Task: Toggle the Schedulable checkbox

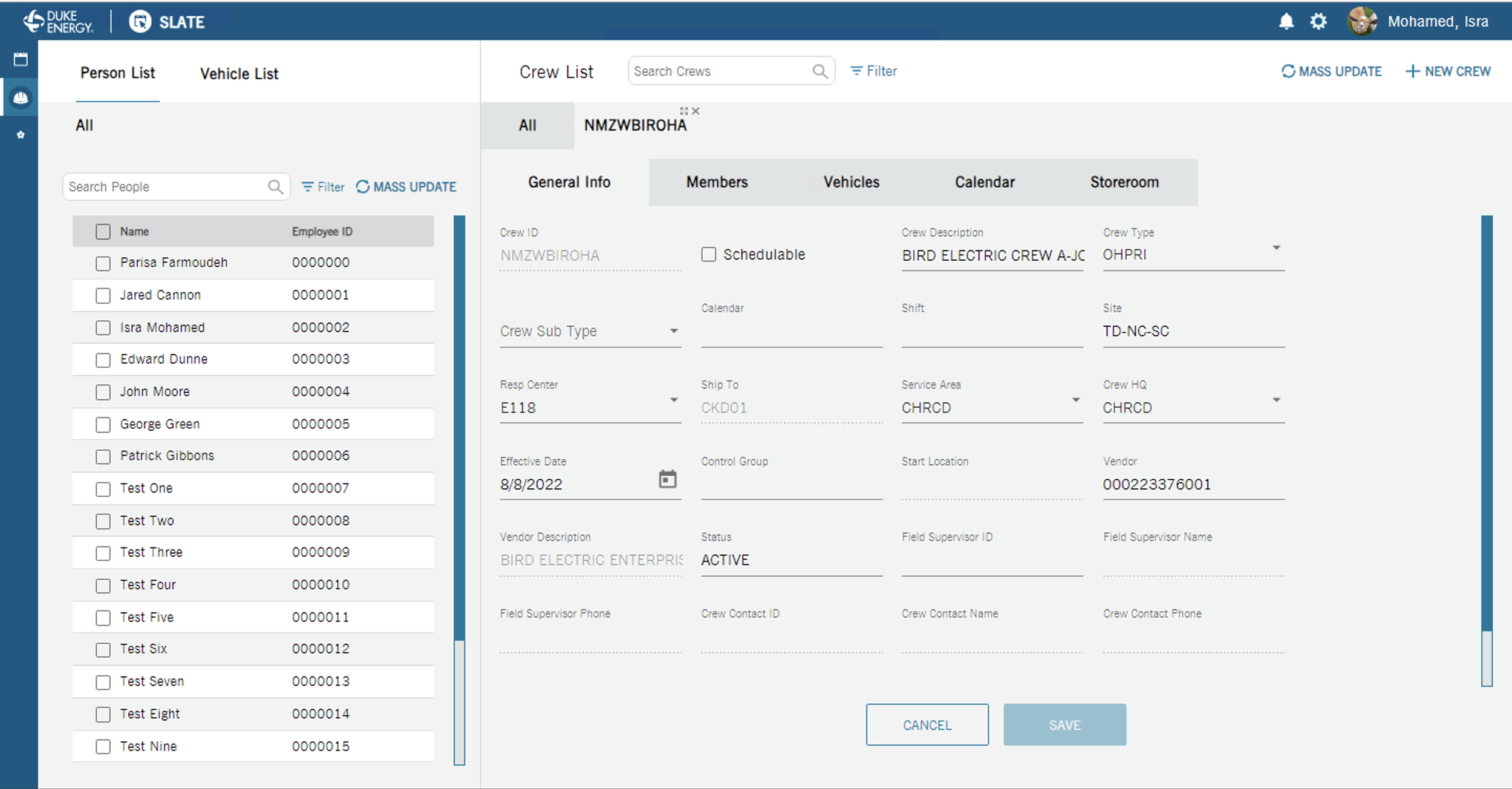Action: coord(708,254)
